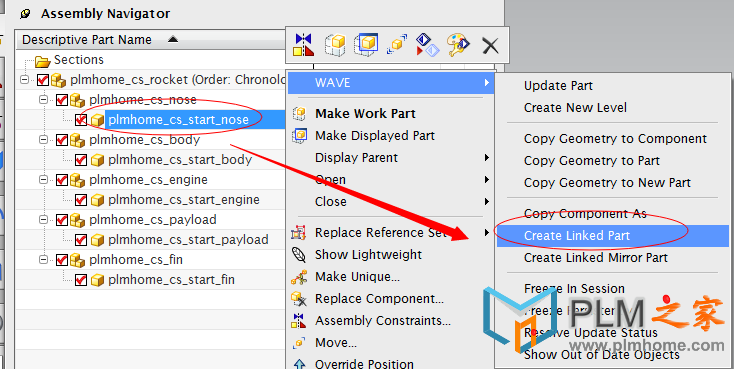Image resolution: width=734 pixels, height=369 pixels.
Task: Click the palette edit display icon
Action: coord(459,45)
